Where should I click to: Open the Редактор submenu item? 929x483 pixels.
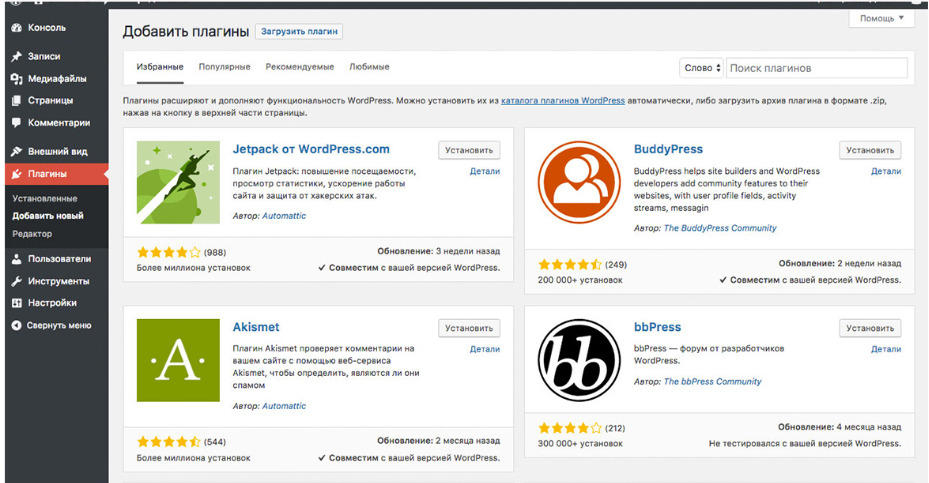(x=32, y=234)
